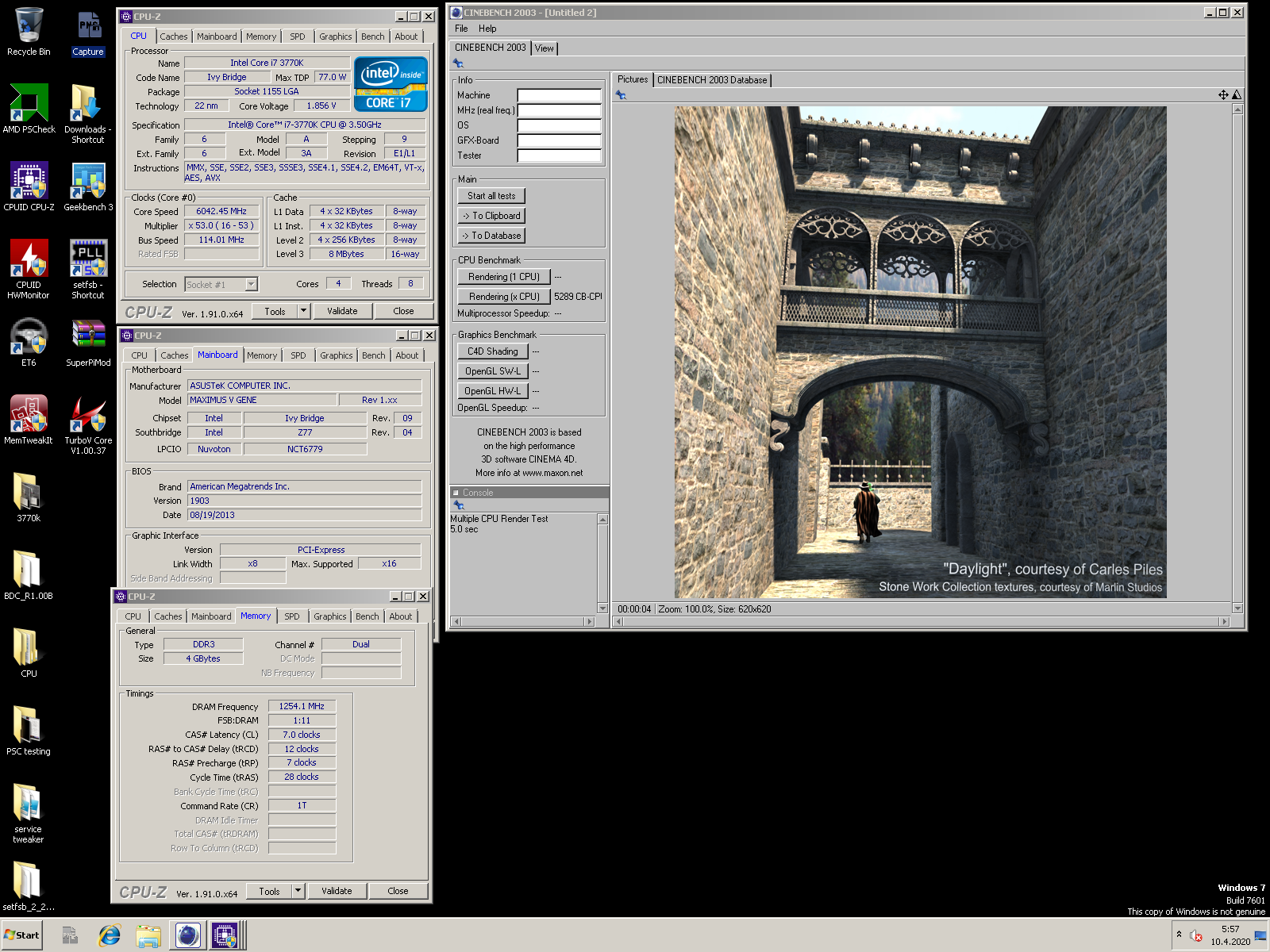
Task: Open the CPU folder on desktop
Action: pos(29,653)
